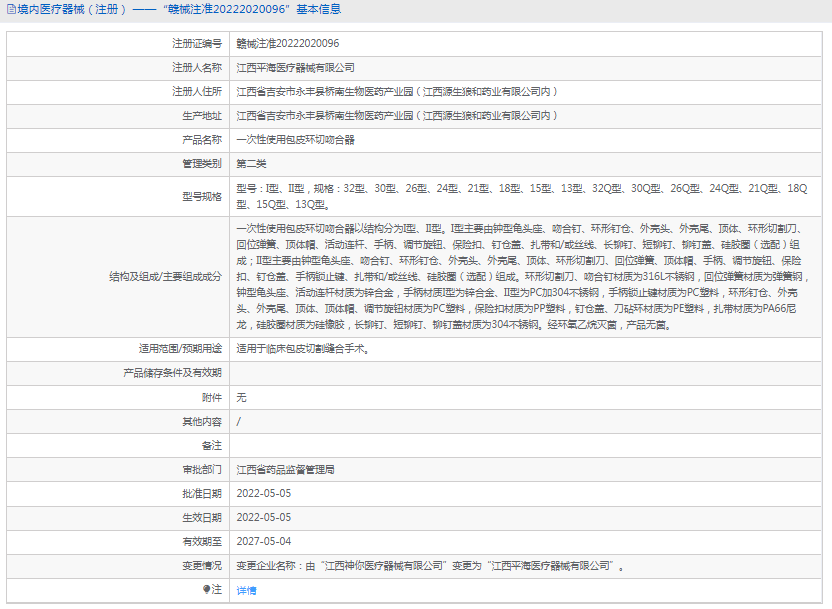
Task: Click the 生效日期 value 2022-05-05
Action: click(x=264, y=517)
